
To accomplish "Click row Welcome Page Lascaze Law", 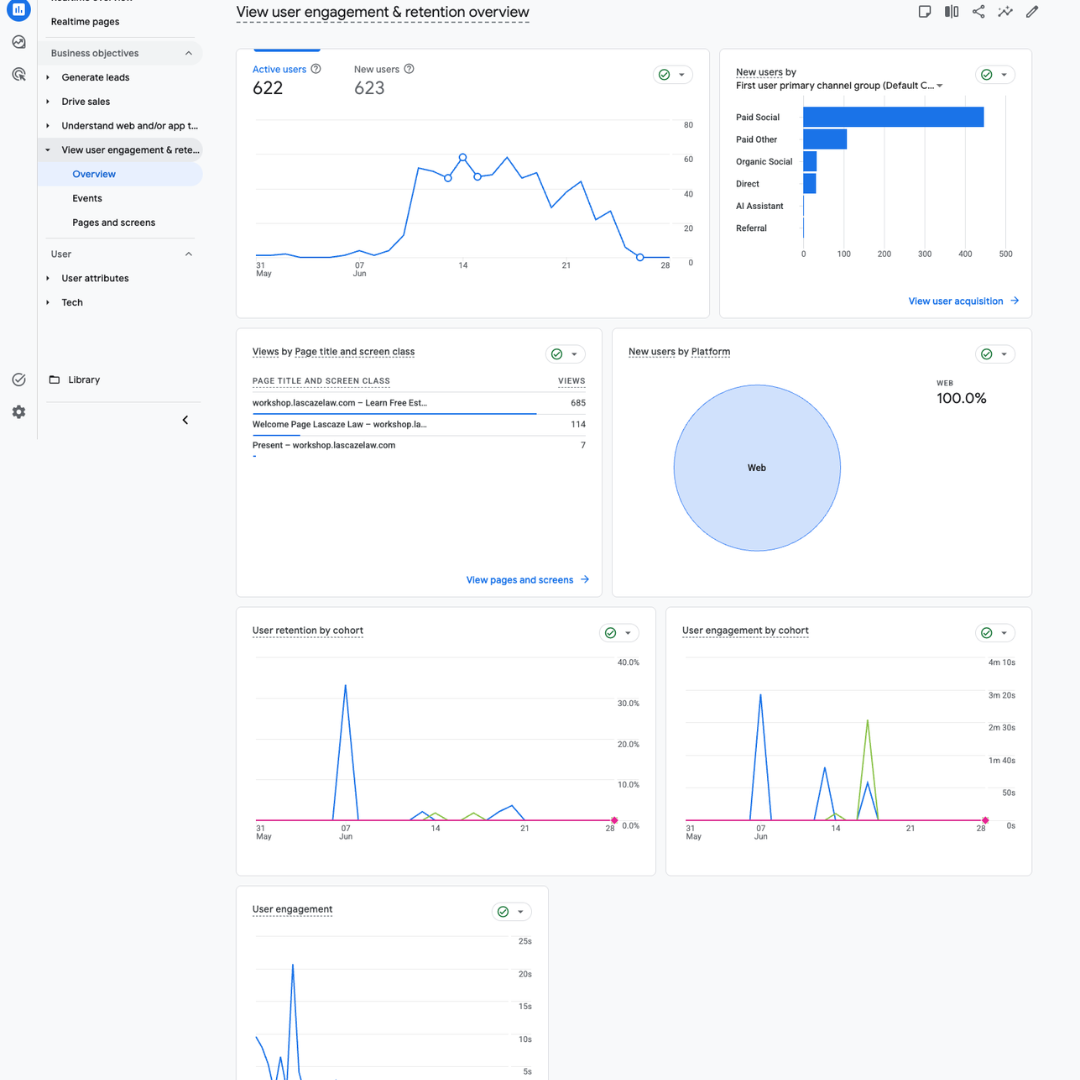I will coord(419,425).
